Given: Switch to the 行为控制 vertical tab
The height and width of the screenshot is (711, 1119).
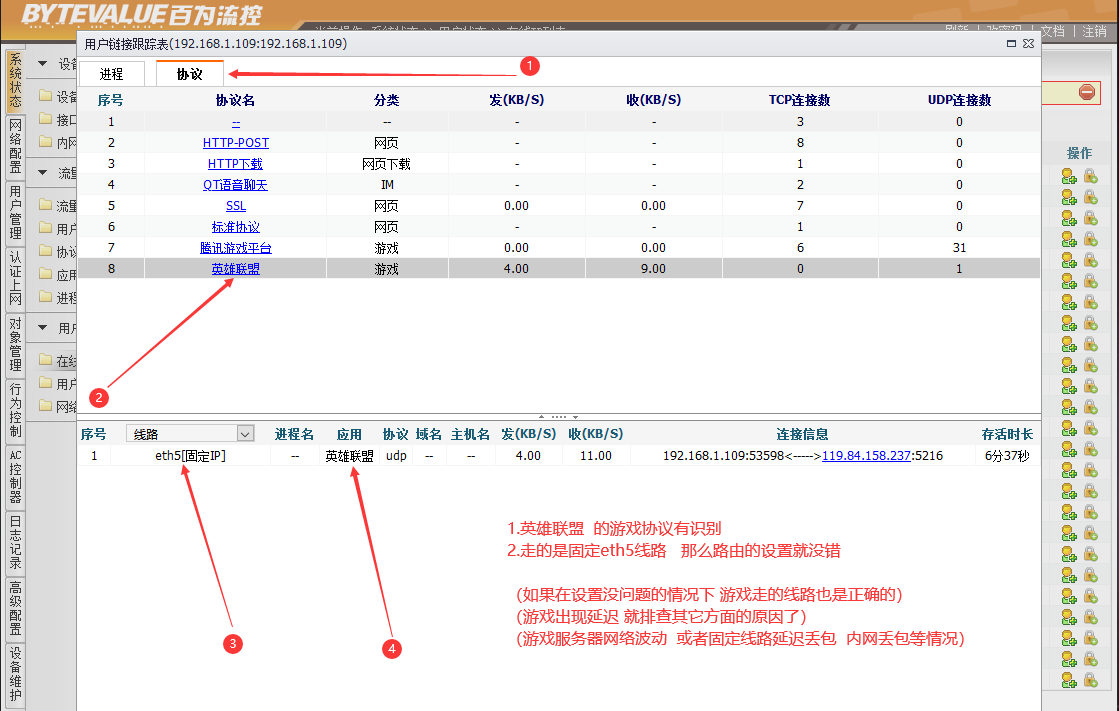Looking at the screenshot, I should [15, 410].
